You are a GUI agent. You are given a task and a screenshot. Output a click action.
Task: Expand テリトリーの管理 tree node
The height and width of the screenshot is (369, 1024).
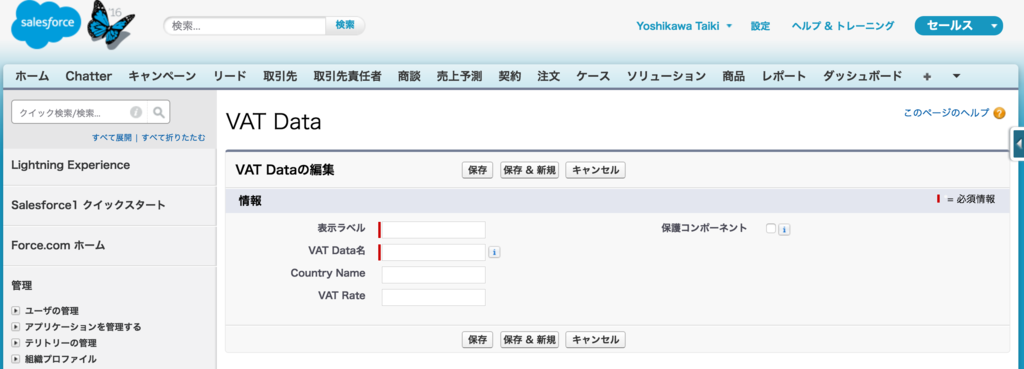[16, 343]
